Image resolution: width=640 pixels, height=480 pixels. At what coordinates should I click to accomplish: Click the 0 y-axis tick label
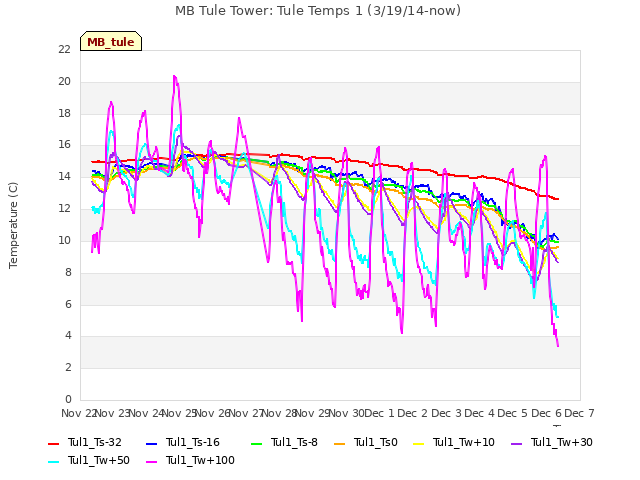[x=68, y=399]
